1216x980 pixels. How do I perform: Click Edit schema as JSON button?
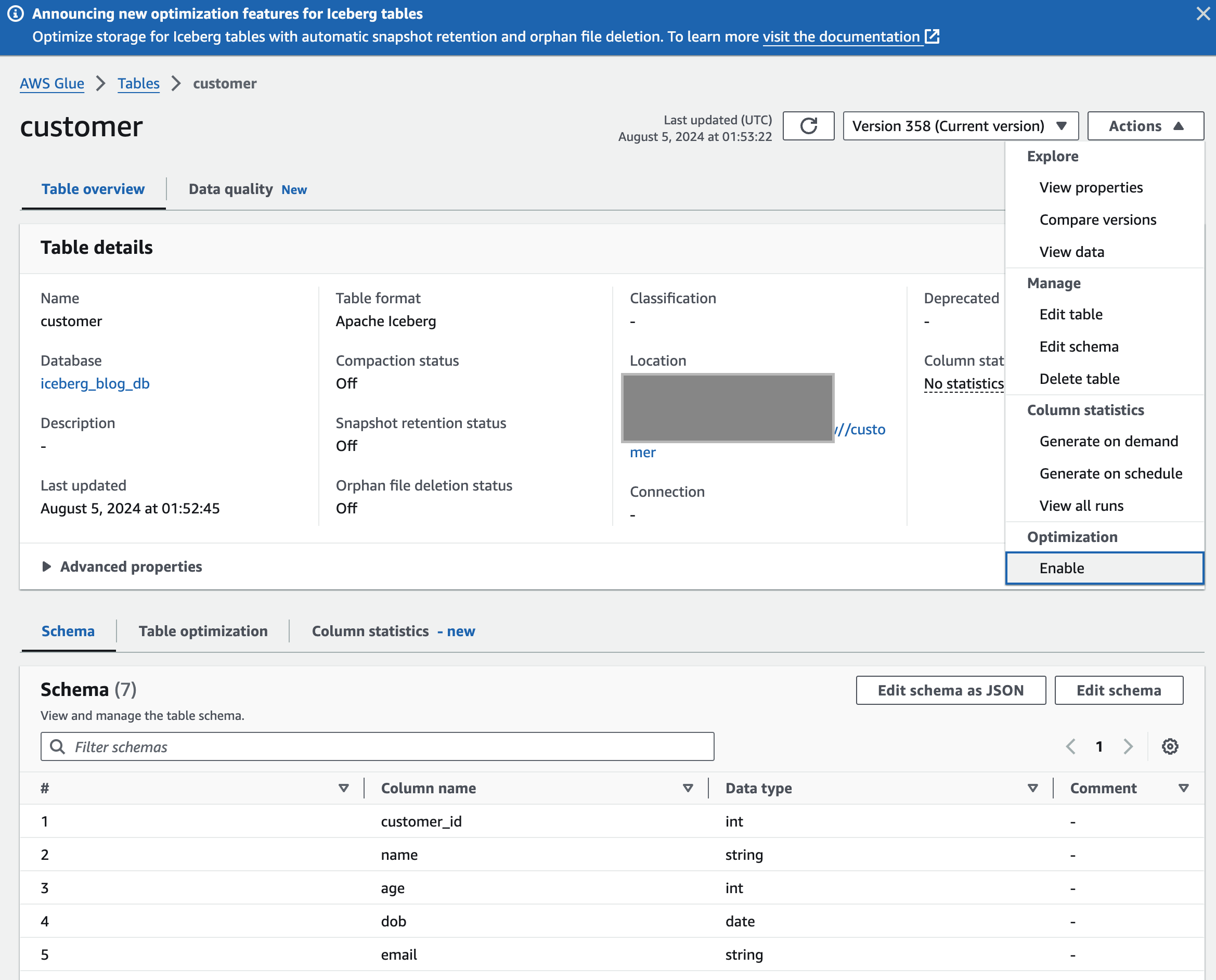click(x=950, y=690)
